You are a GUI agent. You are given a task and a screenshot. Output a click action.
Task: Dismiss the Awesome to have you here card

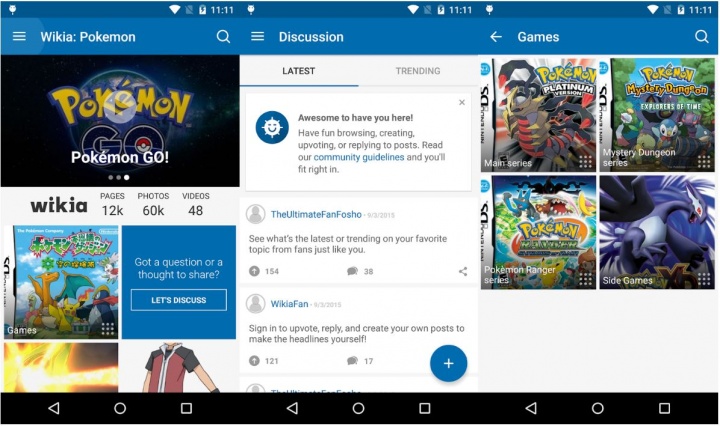point(462,102)
